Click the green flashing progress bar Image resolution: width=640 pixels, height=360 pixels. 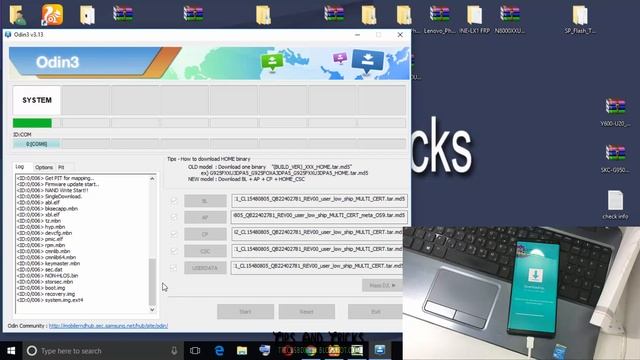32,123
